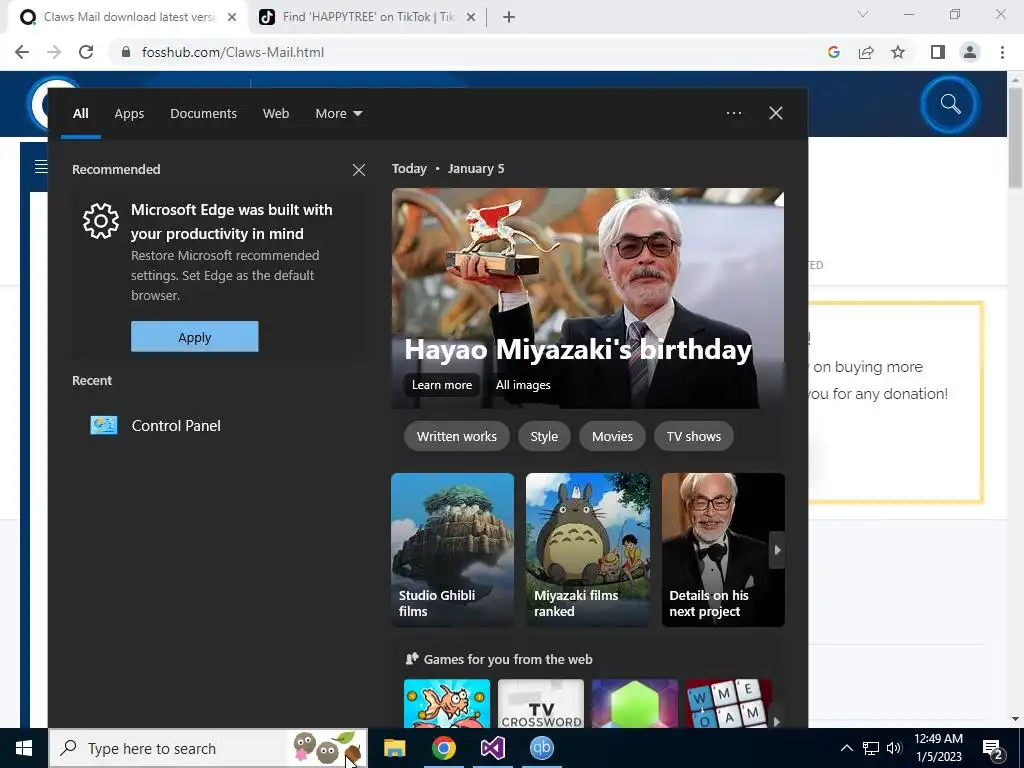Screen dimensions: 1024x768
Task: Click the Chrome back arrow
Action: pos(22,52)
